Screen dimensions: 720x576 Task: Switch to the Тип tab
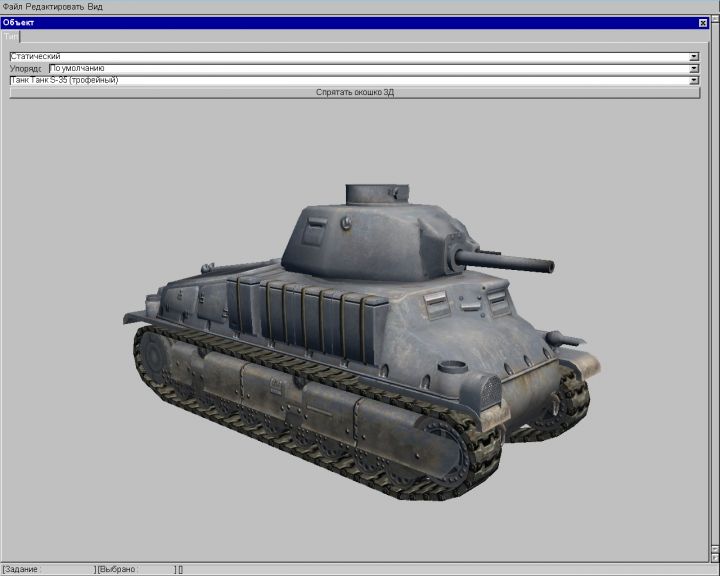coord(11,36)
